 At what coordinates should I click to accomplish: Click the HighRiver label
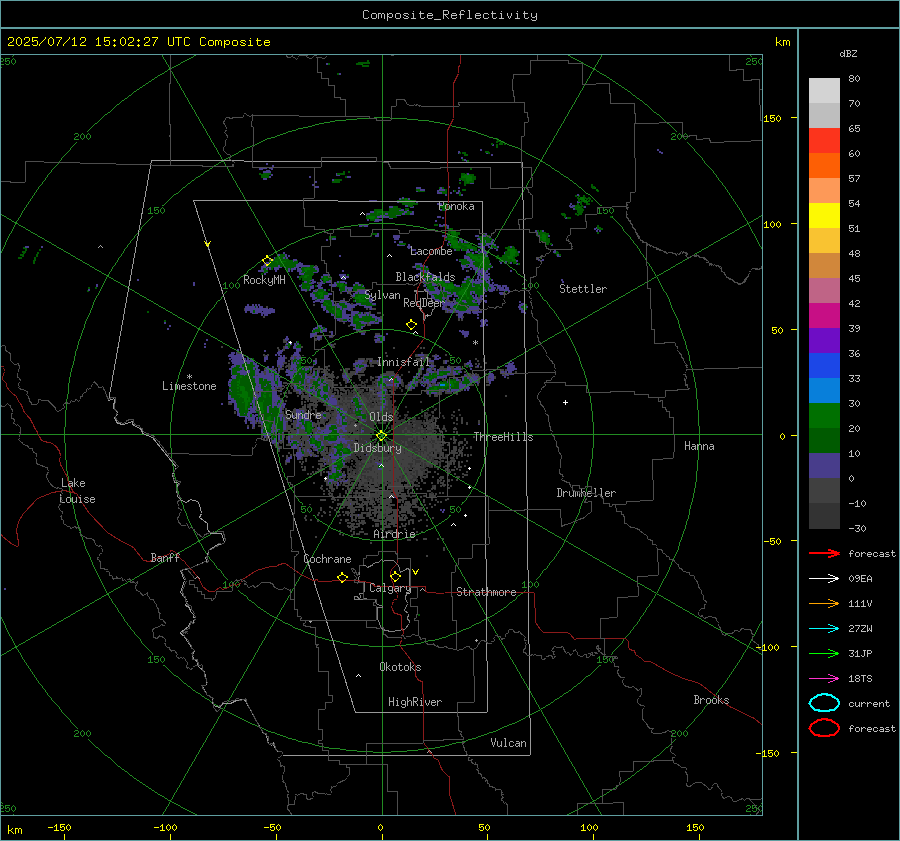tap(415, 702)
